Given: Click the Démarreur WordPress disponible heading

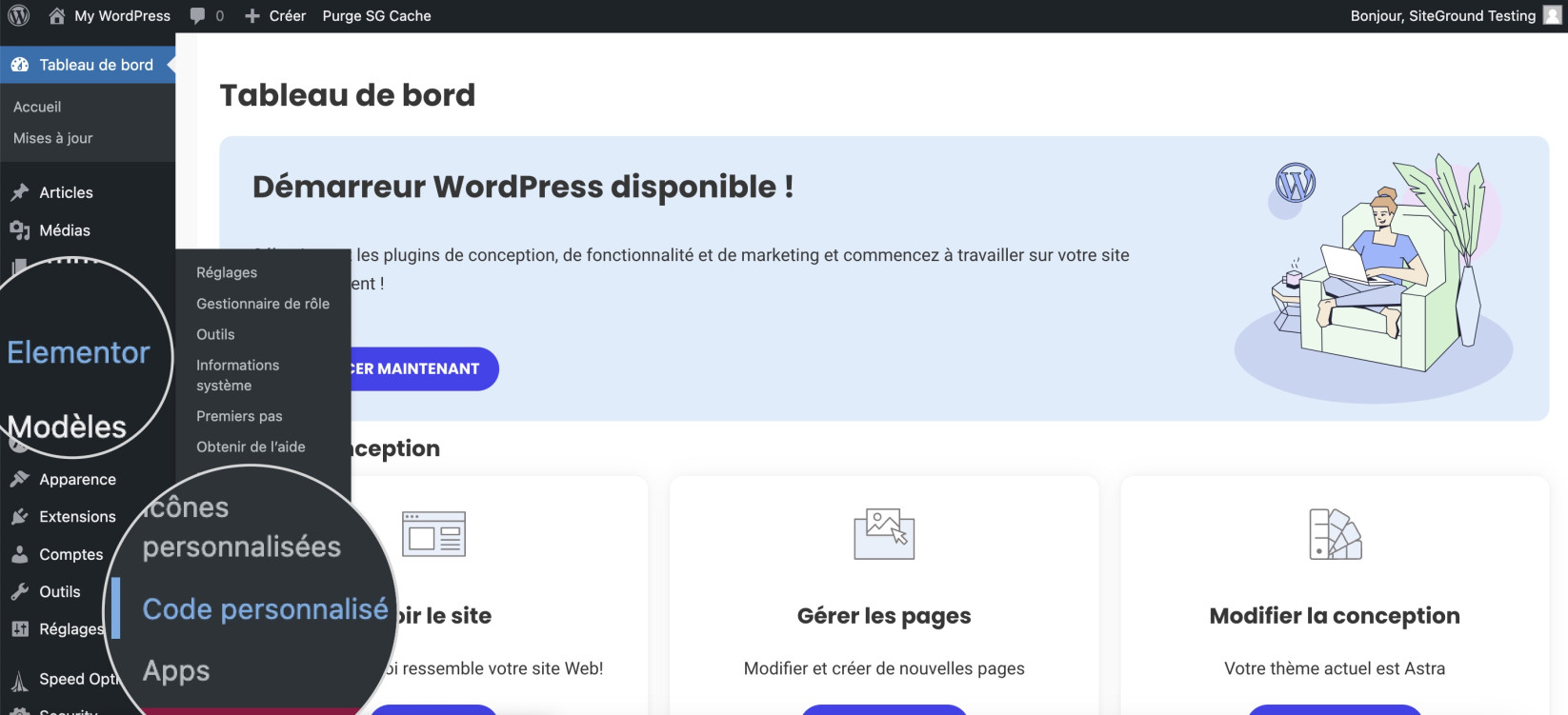Looking at the screenshot, I should pos(523,187).
